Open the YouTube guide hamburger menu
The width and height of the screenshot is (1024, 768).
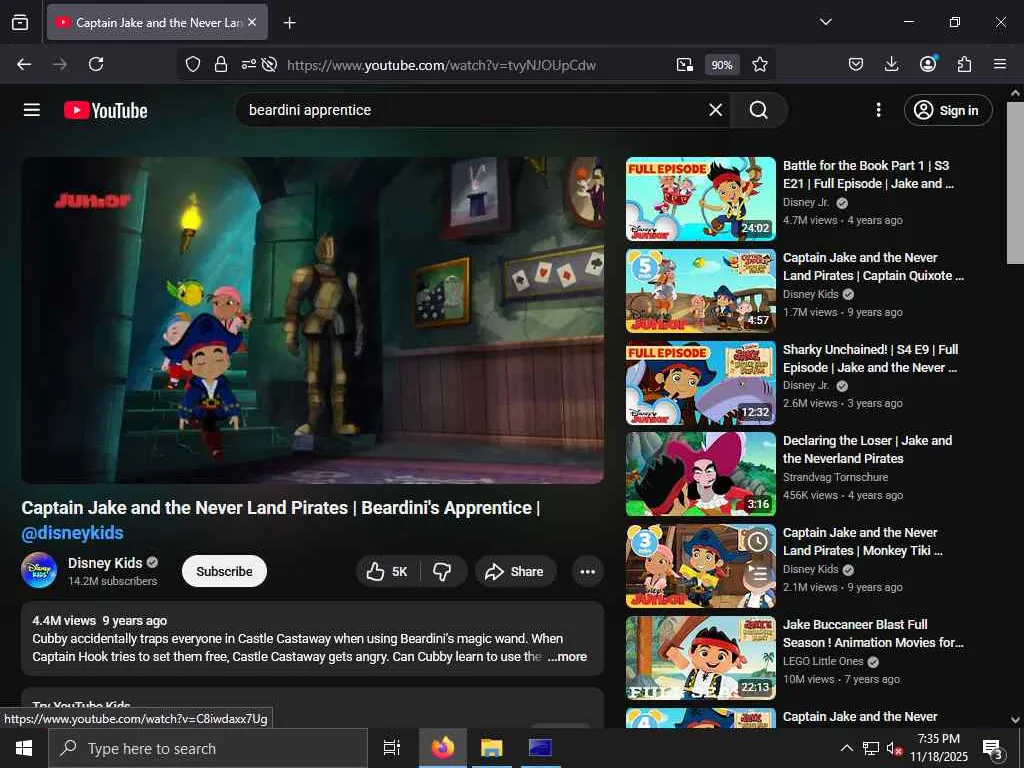click(x=31, y=110)
